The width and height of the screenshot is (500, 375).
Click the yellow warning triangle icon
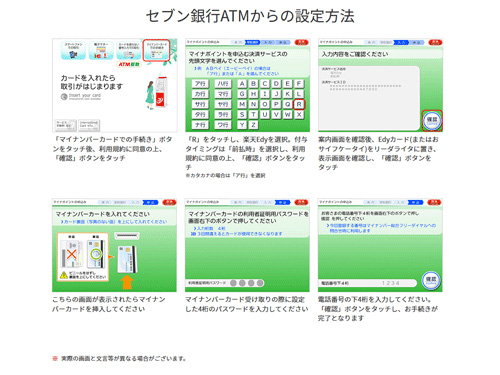(64, 275)
